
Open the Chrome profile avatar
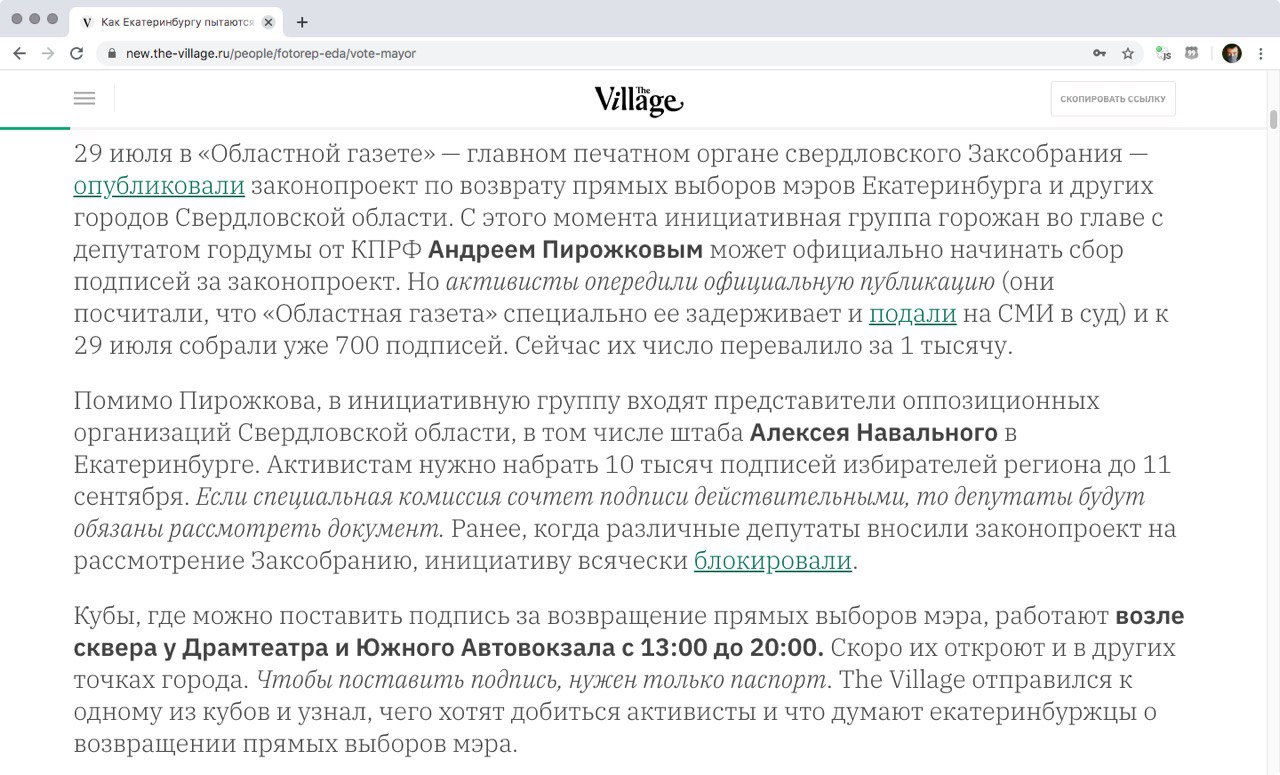1232,53
